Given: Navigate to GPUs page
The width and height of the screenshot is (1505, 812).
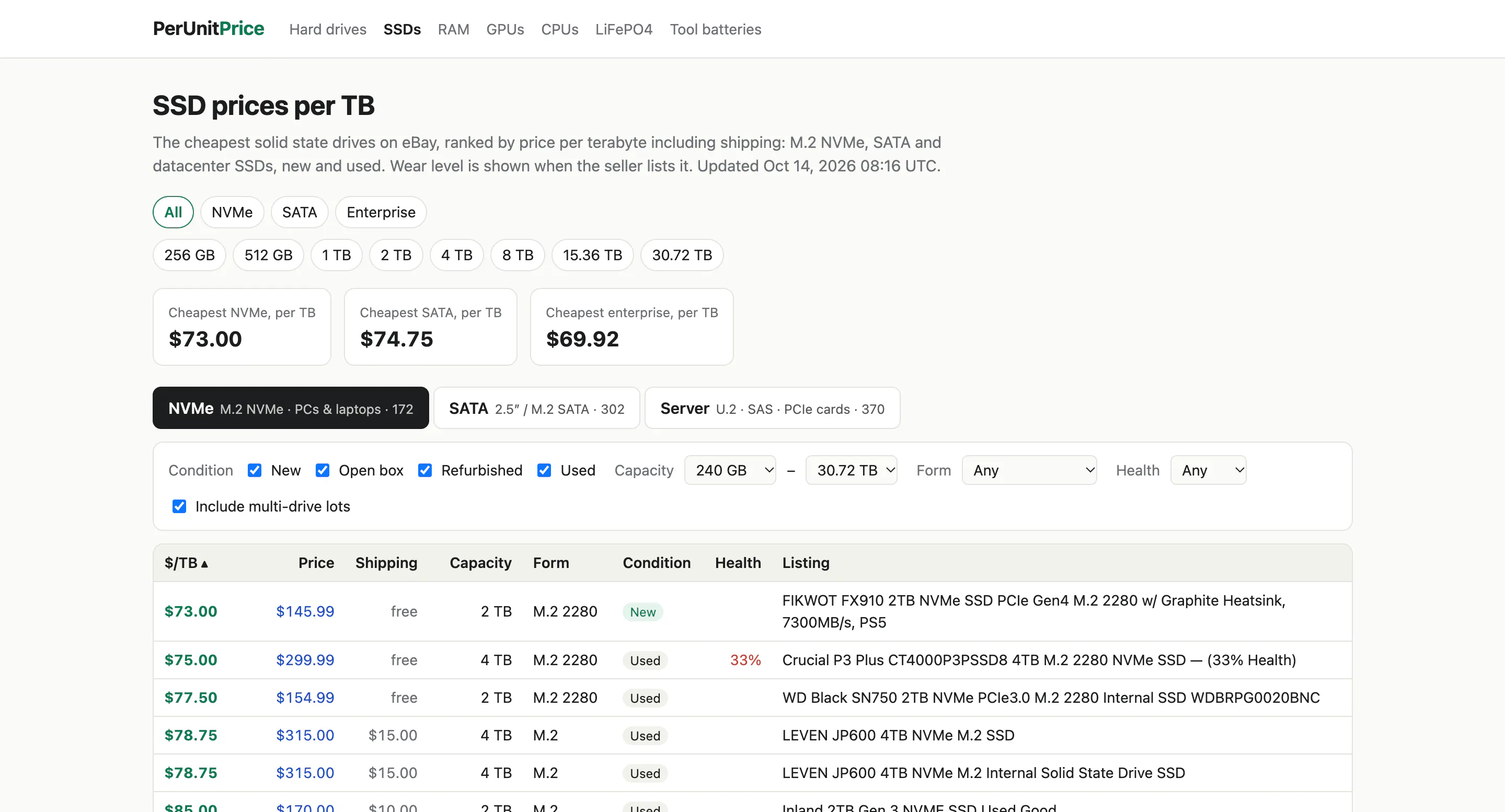Looking at the screenshot, I should pos(505,29).
